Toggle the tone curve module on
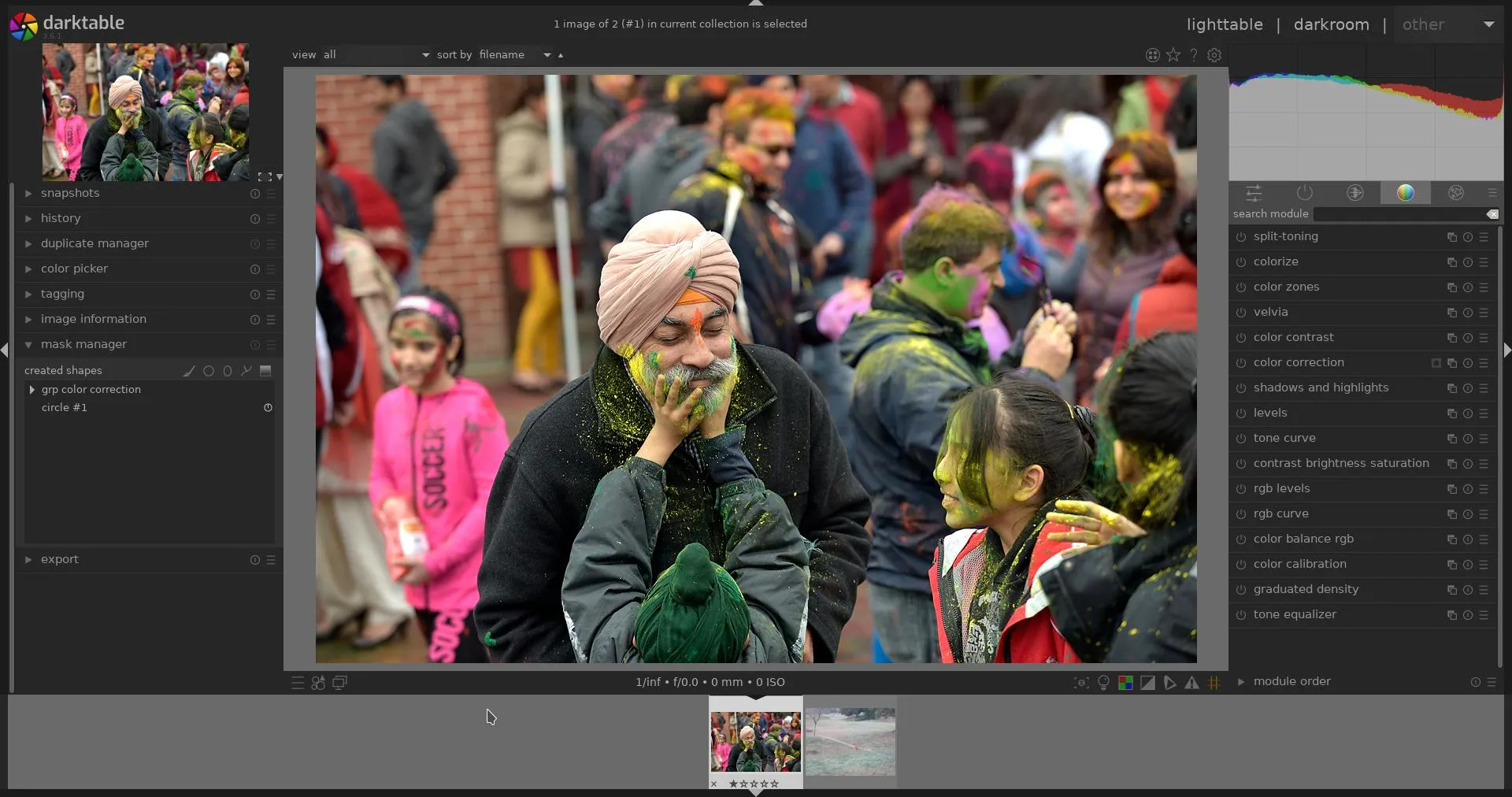The width and height of the screenshot is (1512, 797). tap(1241, 439)
